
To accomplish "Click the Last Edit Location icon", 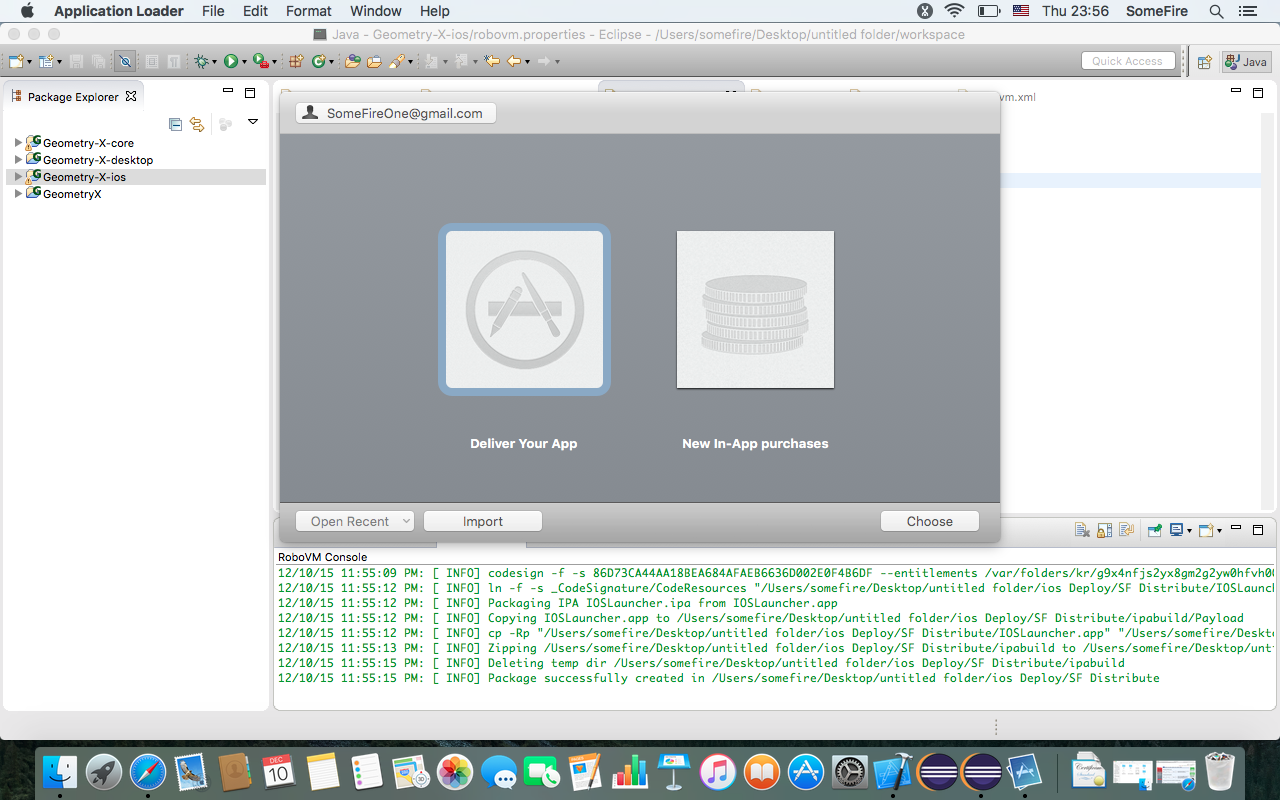I will [491, 61].
